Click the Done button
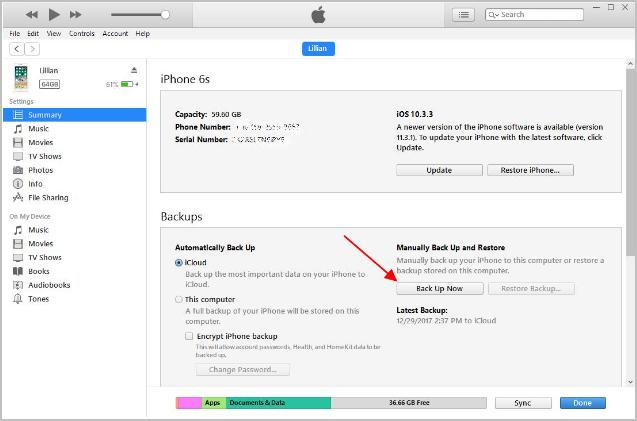Viewport: 637px width, 421px height. click(583, 403)
